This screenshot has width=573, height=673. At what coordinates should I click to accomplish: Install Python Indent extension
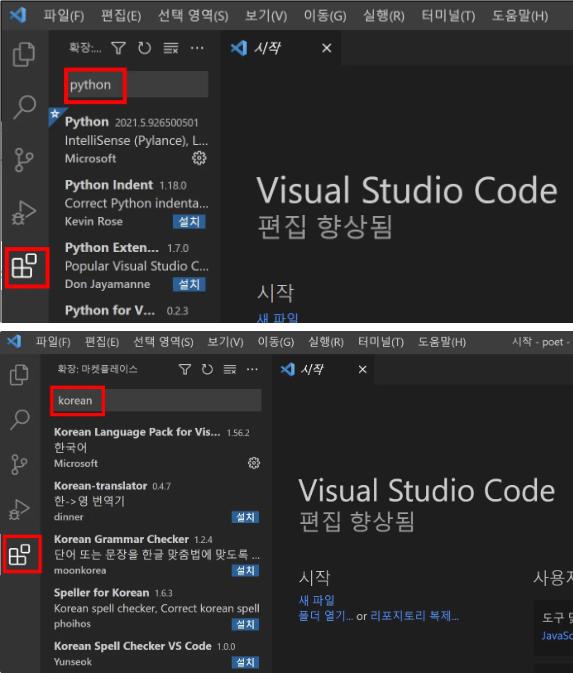coord(189,222)
